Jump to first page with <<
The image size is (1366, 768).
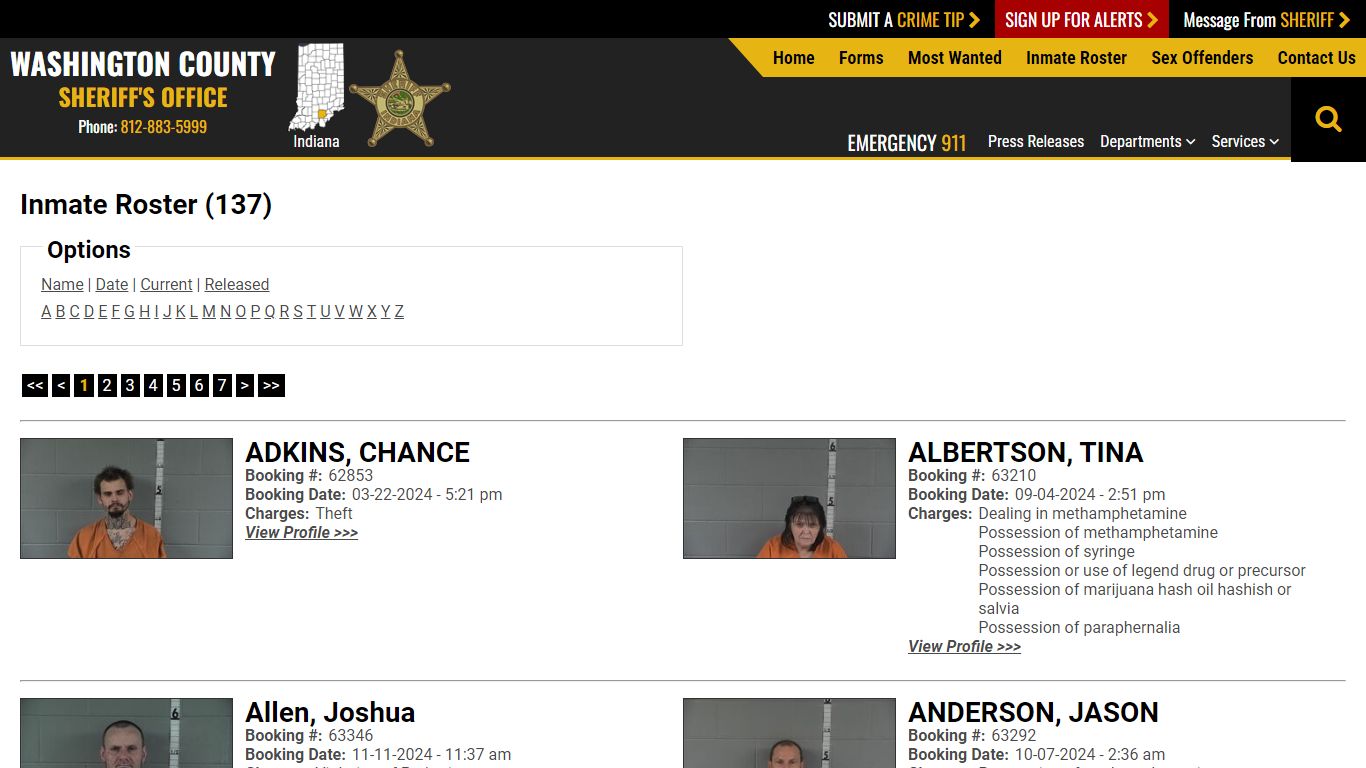(35, 385)
